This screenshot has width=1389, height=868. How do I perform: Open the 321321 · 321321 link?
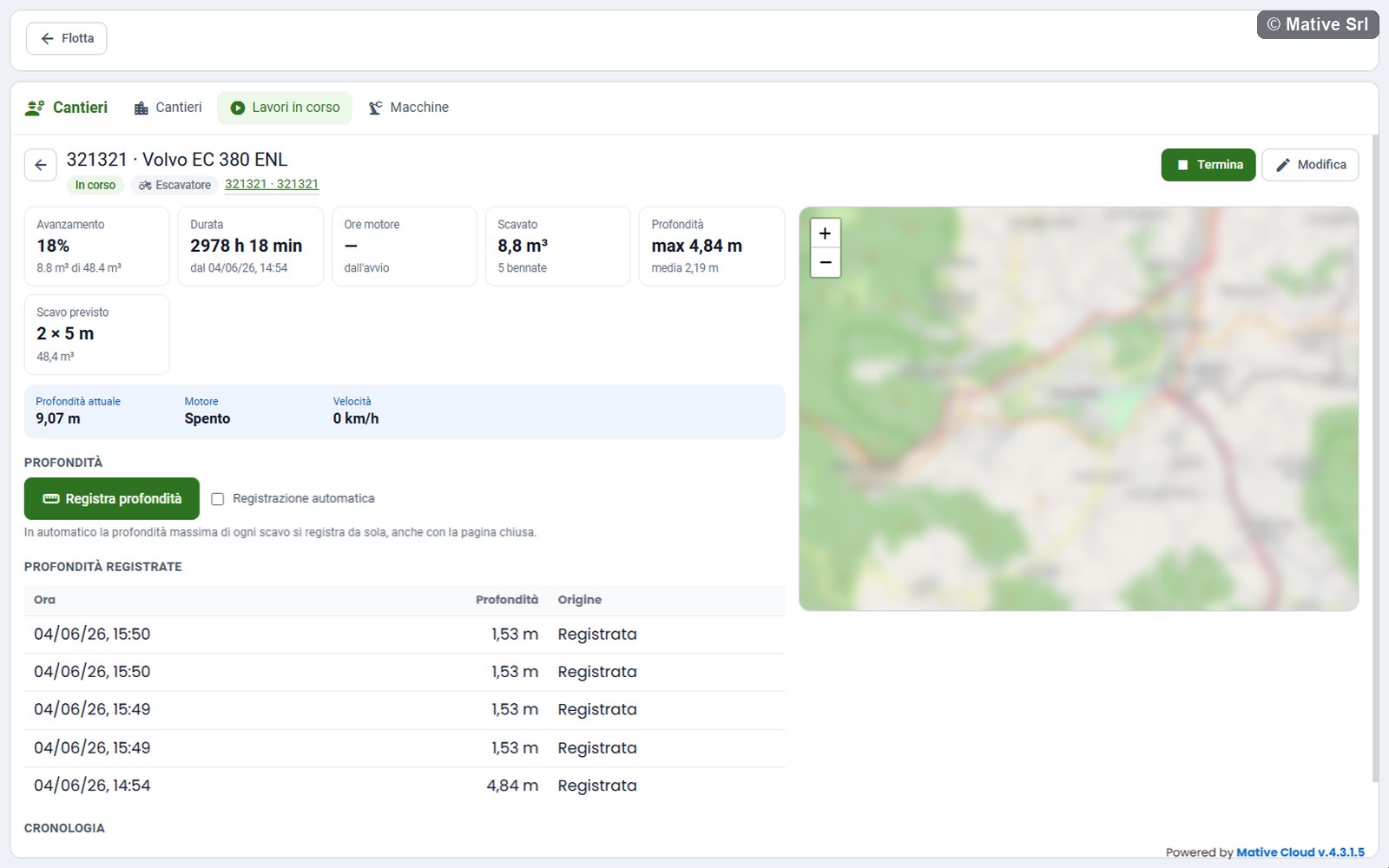pyautogui.click(x=272, y=184)
